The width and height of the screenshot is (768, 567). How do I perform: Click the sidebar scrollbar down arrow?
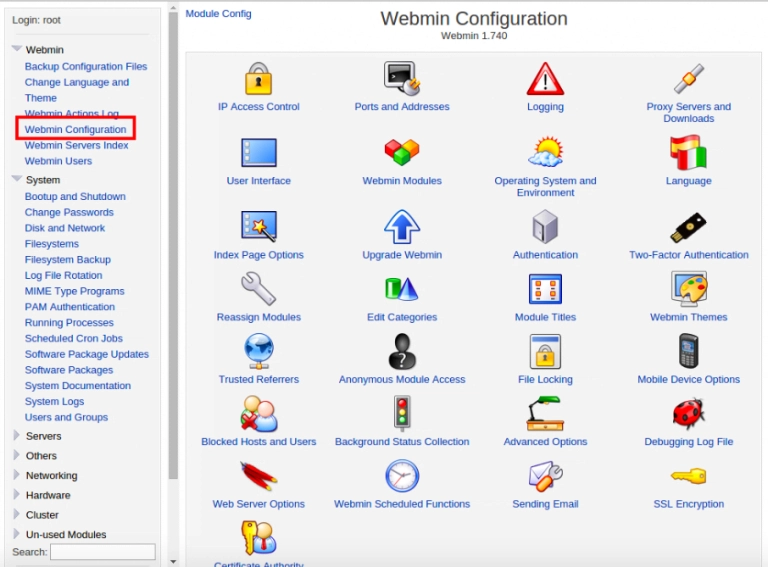[x=173, y=562]
